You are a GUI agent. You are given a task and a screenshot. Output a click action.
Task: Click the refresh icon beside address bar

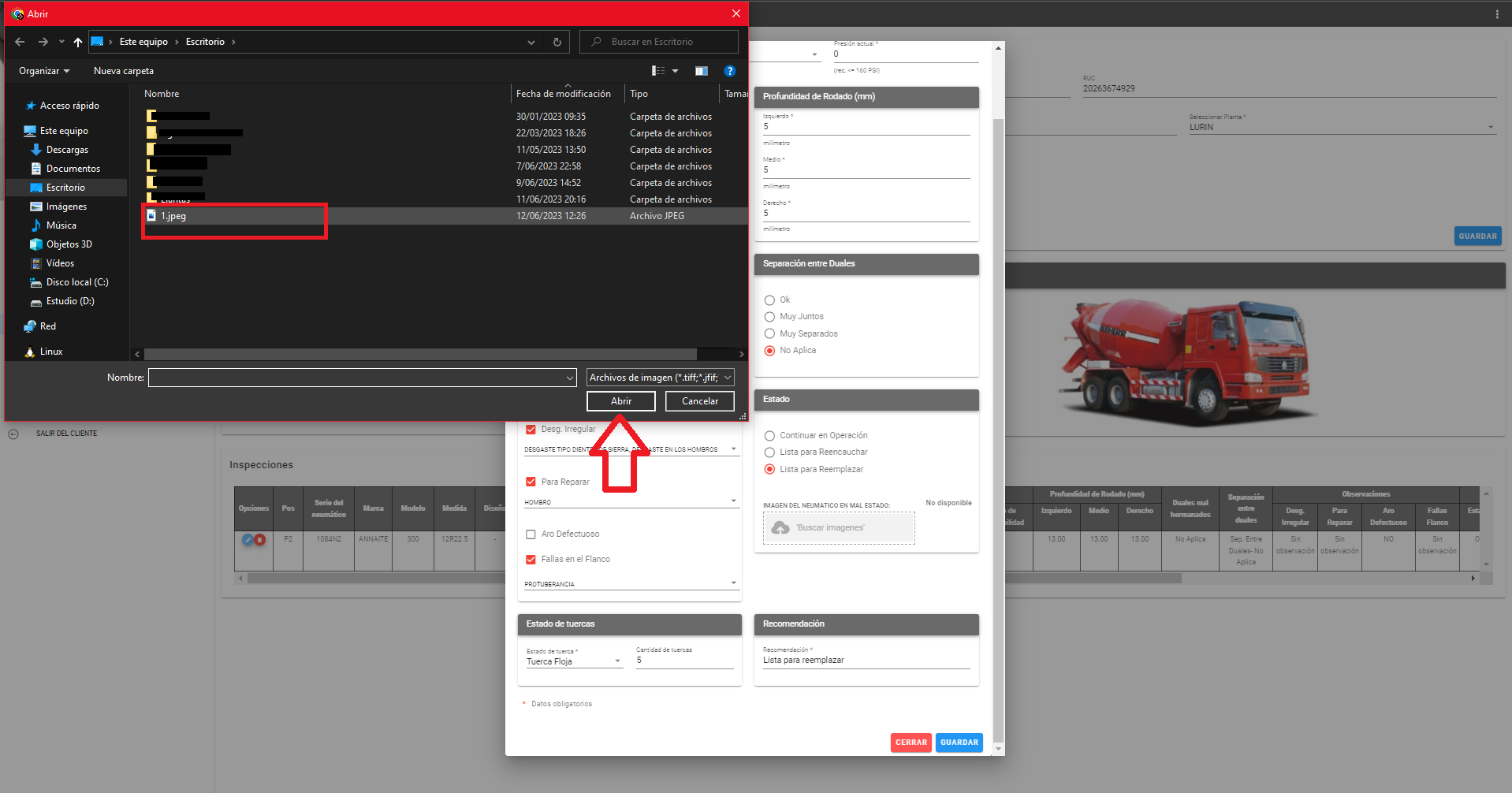point(557,42)
